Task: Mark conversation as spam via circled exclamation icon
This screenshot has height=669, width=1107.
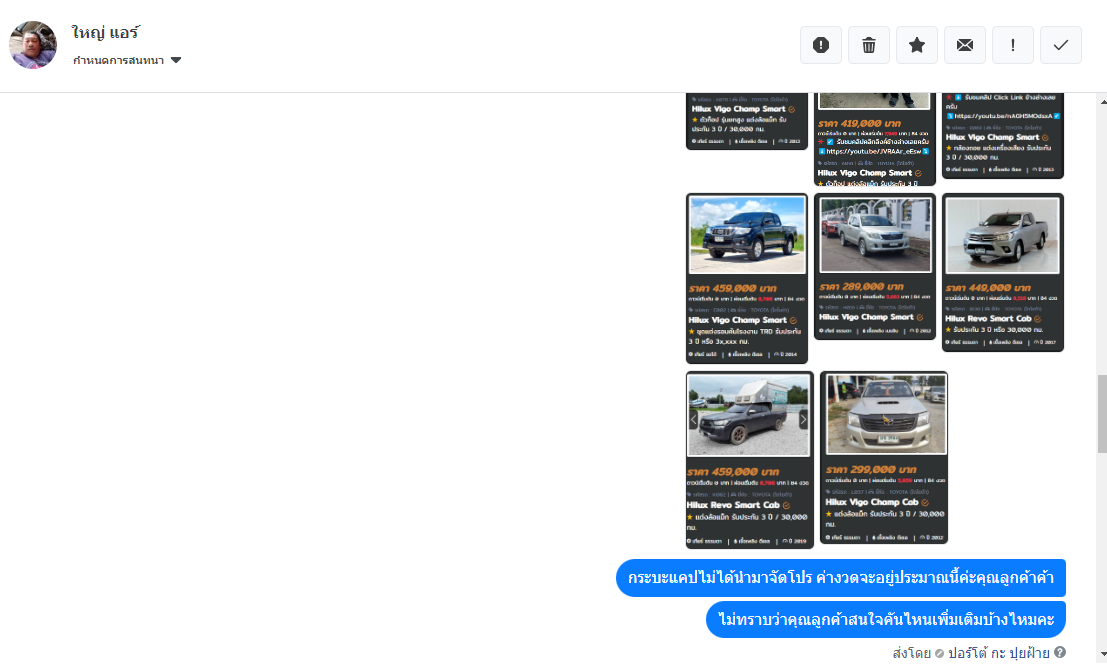Action: pyautogui.click(x=820, y=45)
